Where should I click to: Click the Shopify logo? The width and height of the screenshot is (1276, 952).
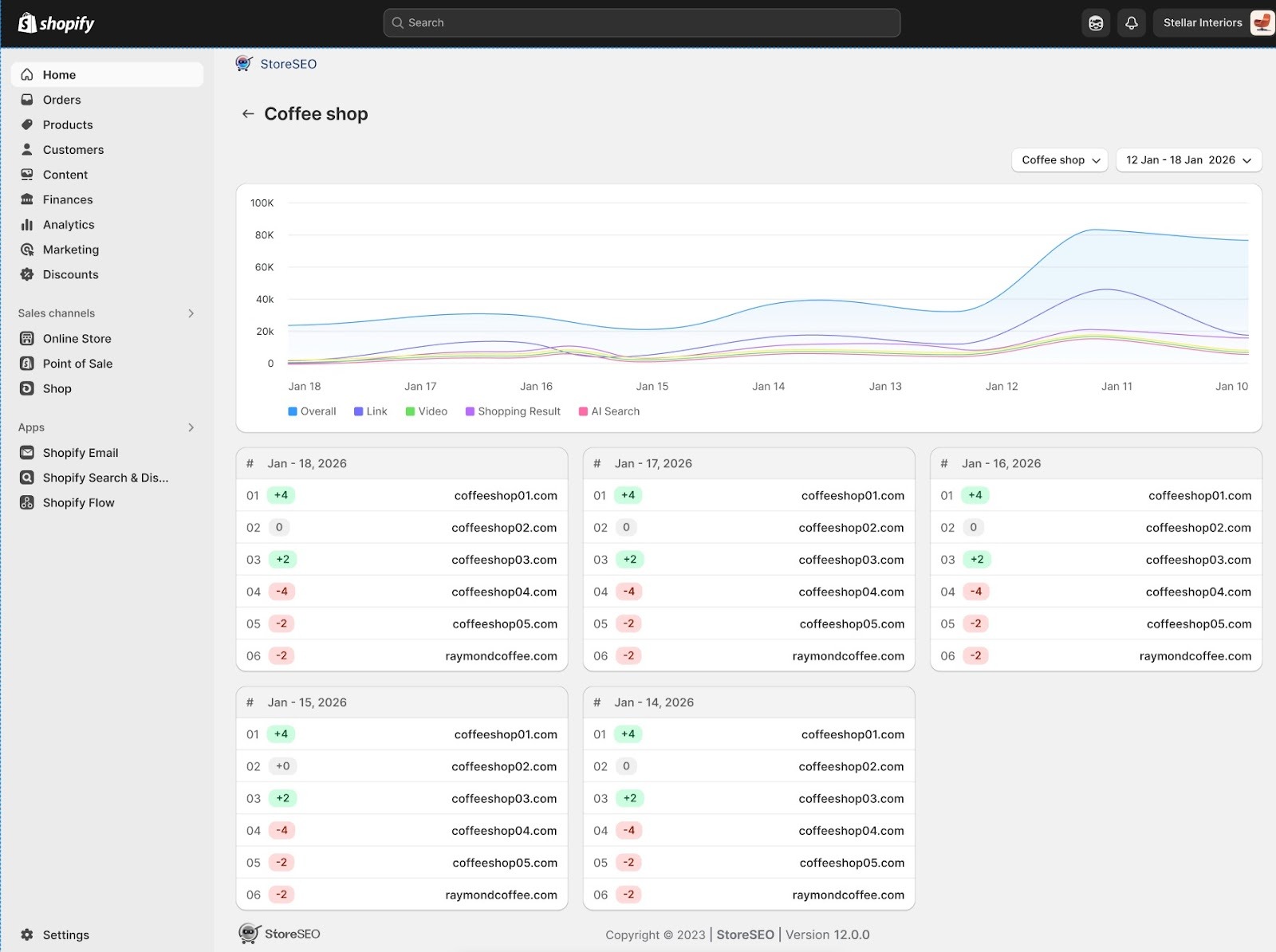(x=54, y=22)
